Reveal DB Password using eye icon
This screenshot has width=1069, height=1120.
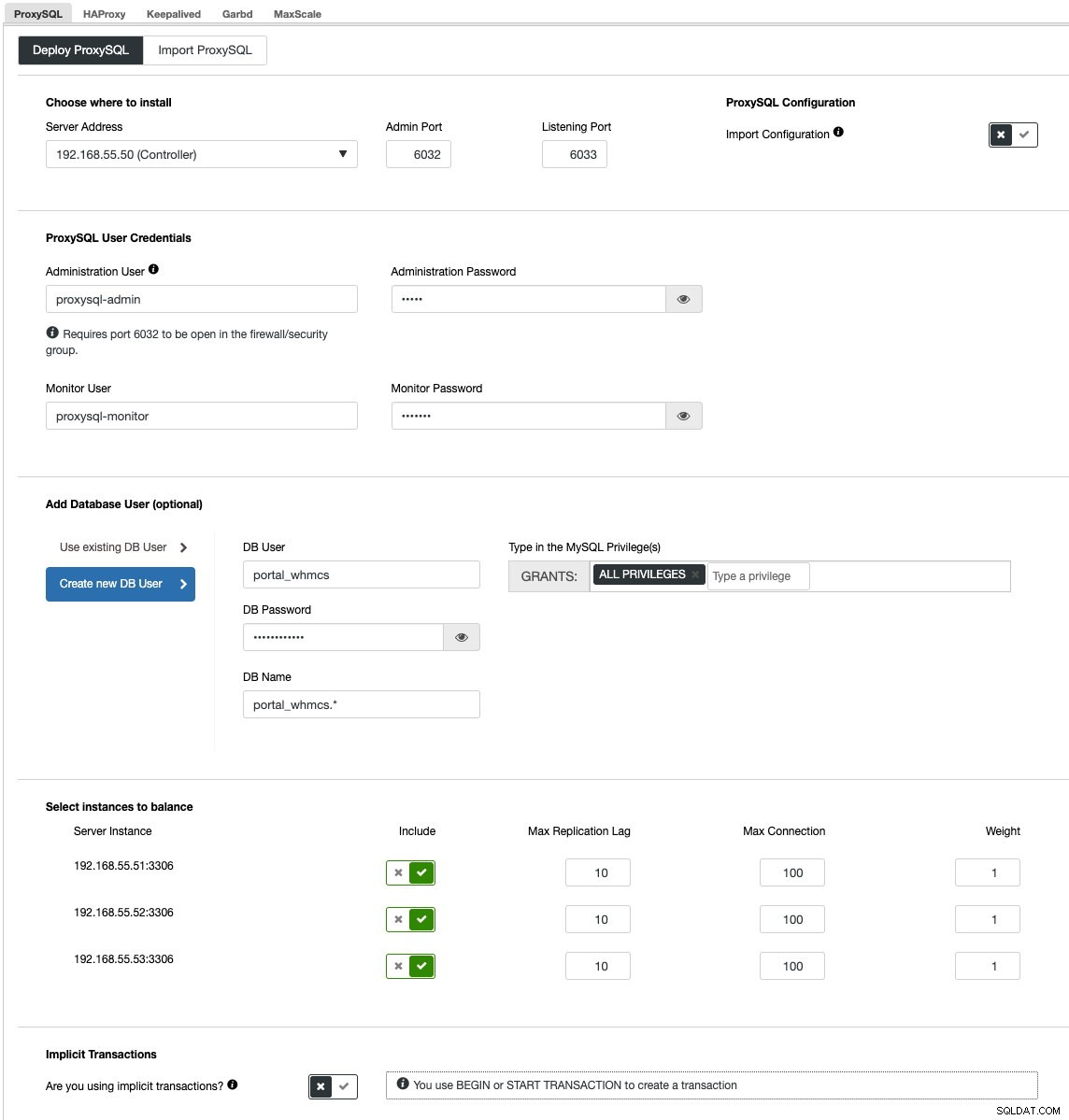pyautogui.click(x=462, y=637)
